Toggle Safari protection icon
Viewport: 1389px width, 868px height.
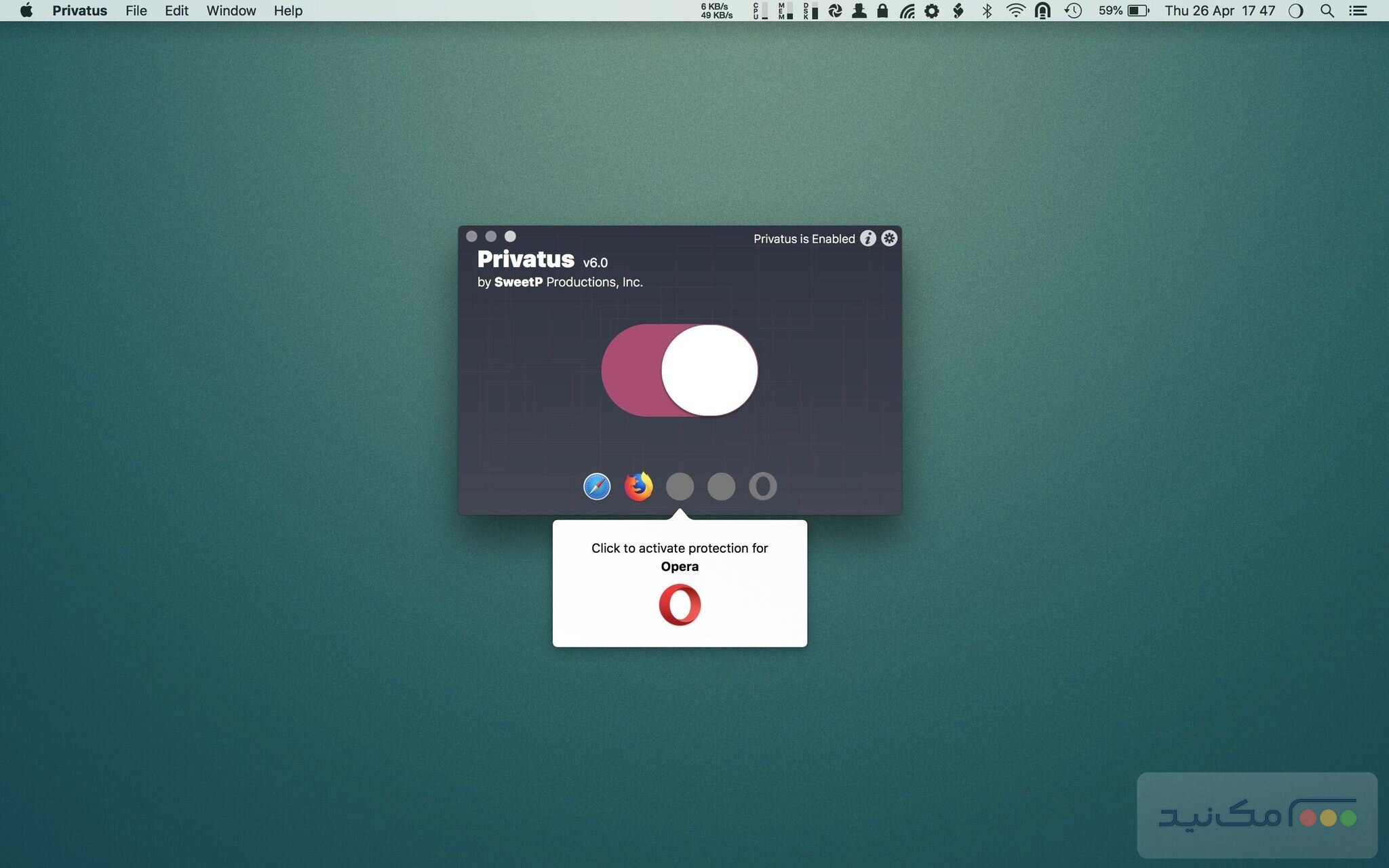(x=597, y=486)
